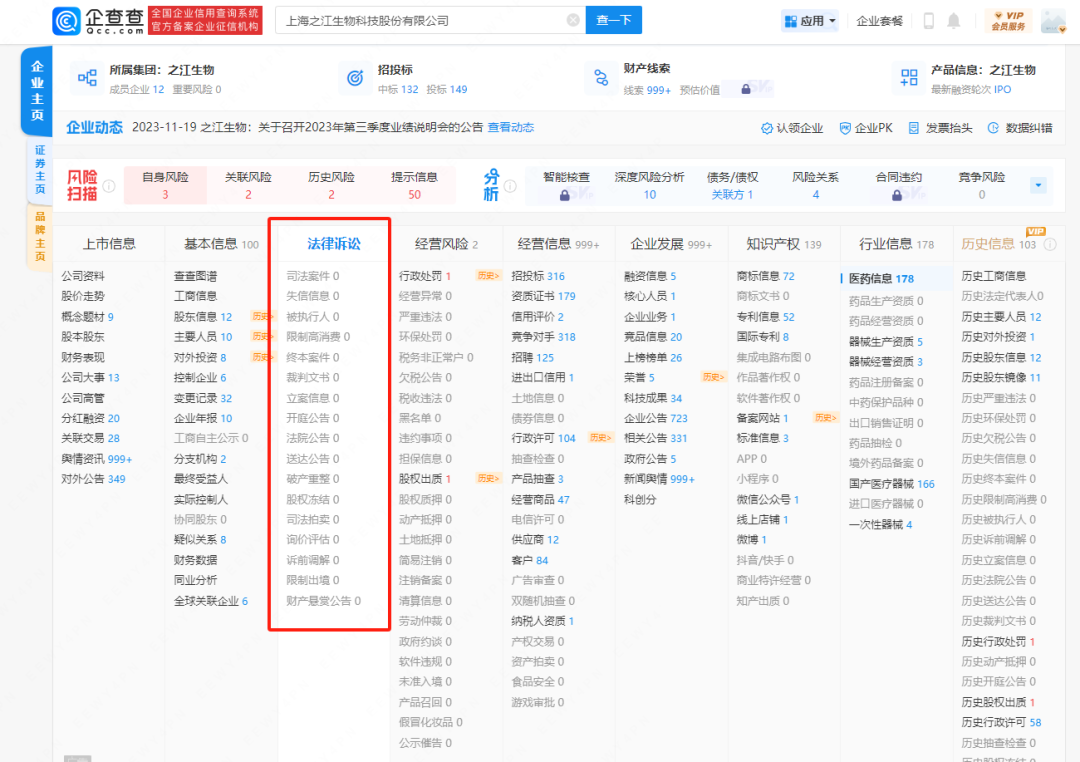This screenshot has width=1080, height=762.
Task: Switch to 企业主页 side tab
Action: [37, 90]
